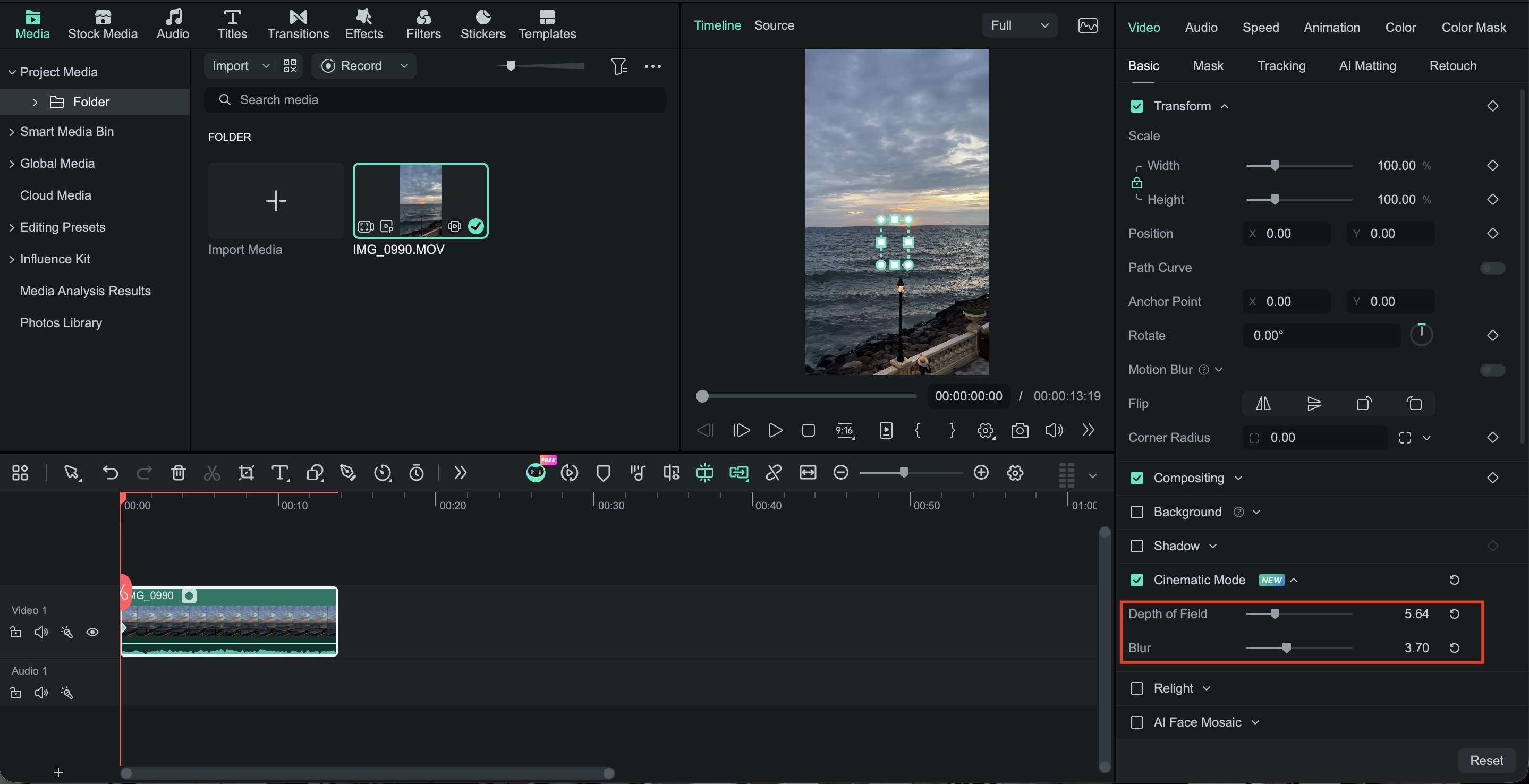This screenshot has width=1529, height=784.
Task: Click the Import Media plus tile
Action: coord(276,201)
